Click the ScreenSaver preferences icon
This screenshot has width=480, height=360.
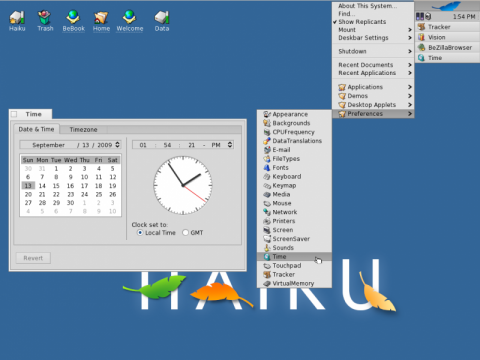pyautogui.click(x=267, y=239)
